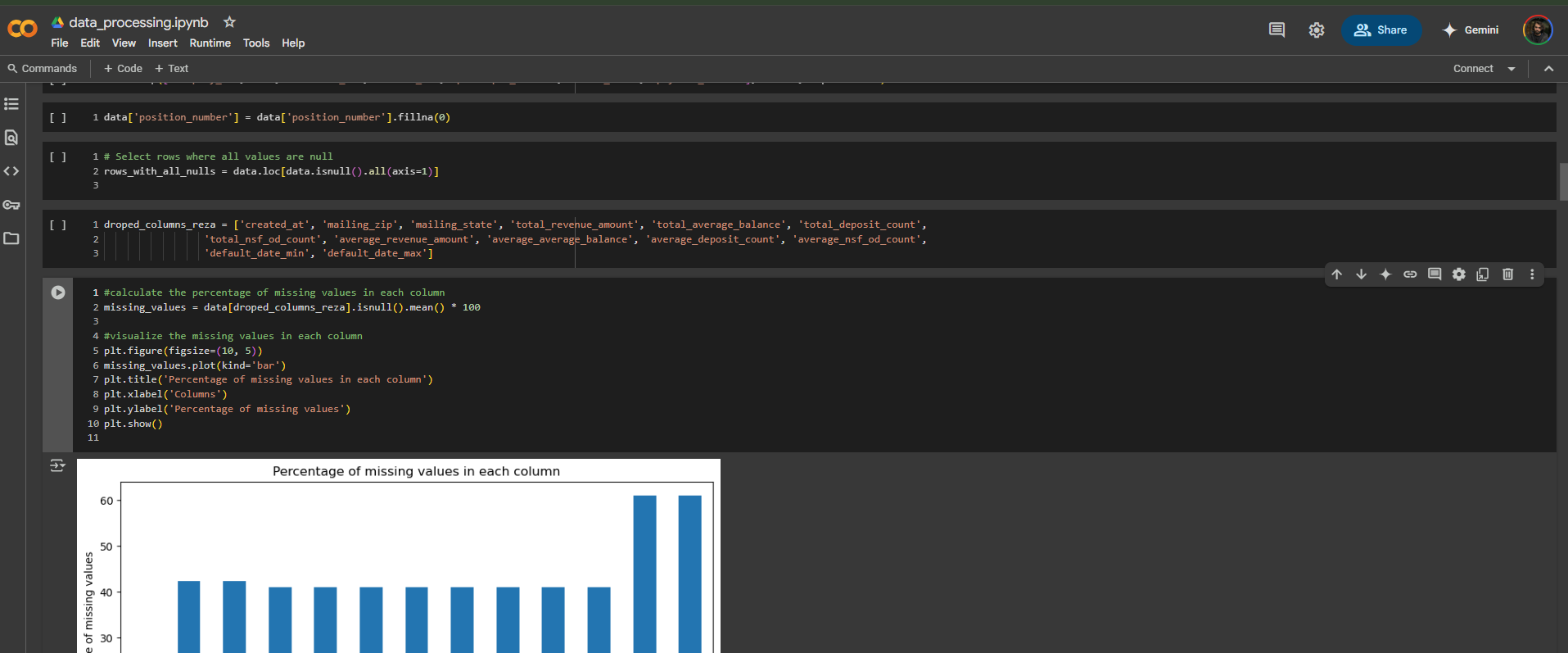Open the Commands search palette

43,69
